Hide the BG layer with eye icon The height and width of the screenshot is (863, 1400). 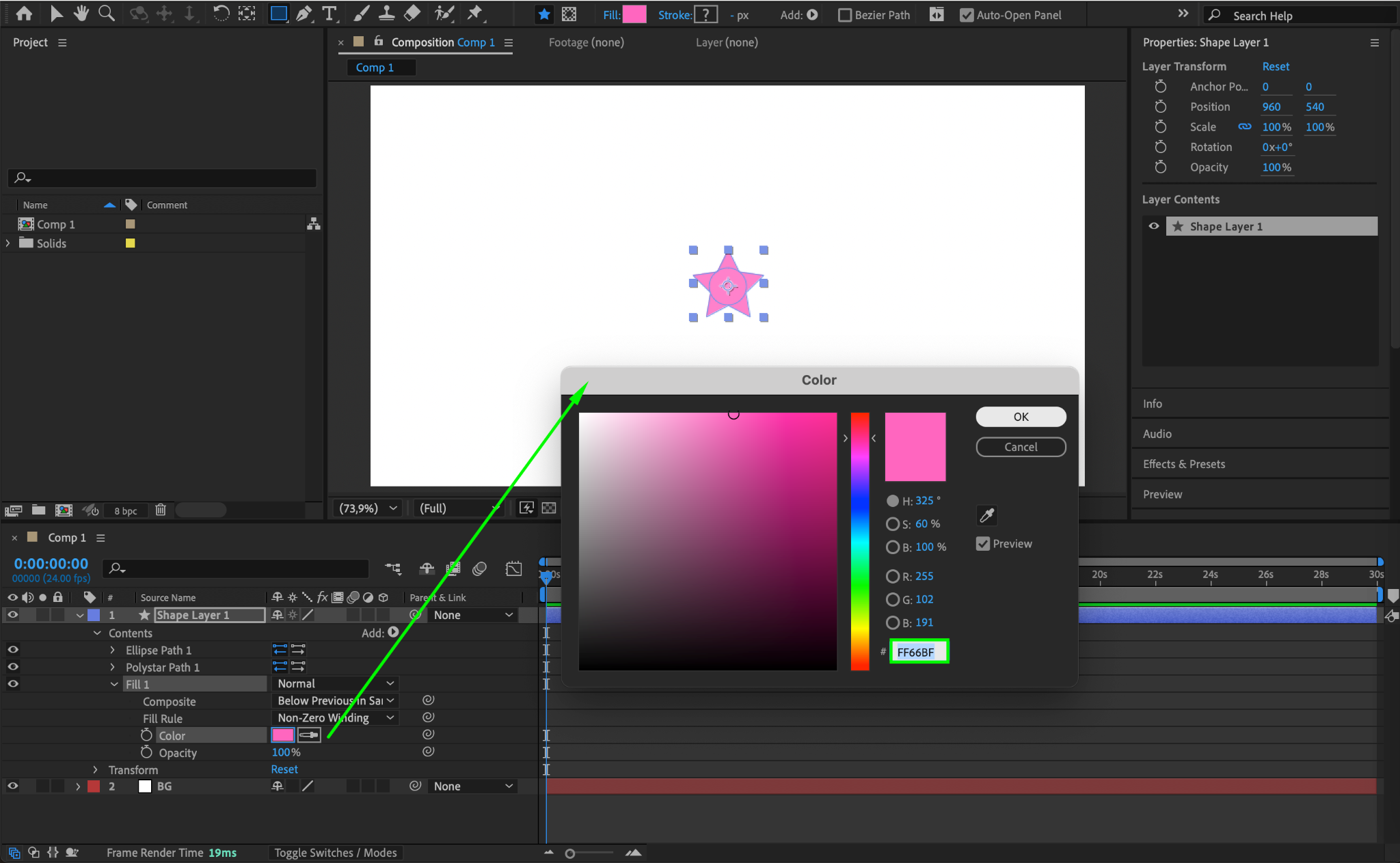point(12,786)
